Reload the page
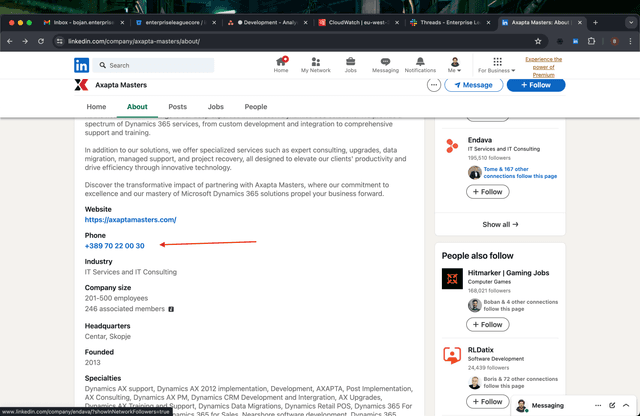 click(x=41, y=41)
